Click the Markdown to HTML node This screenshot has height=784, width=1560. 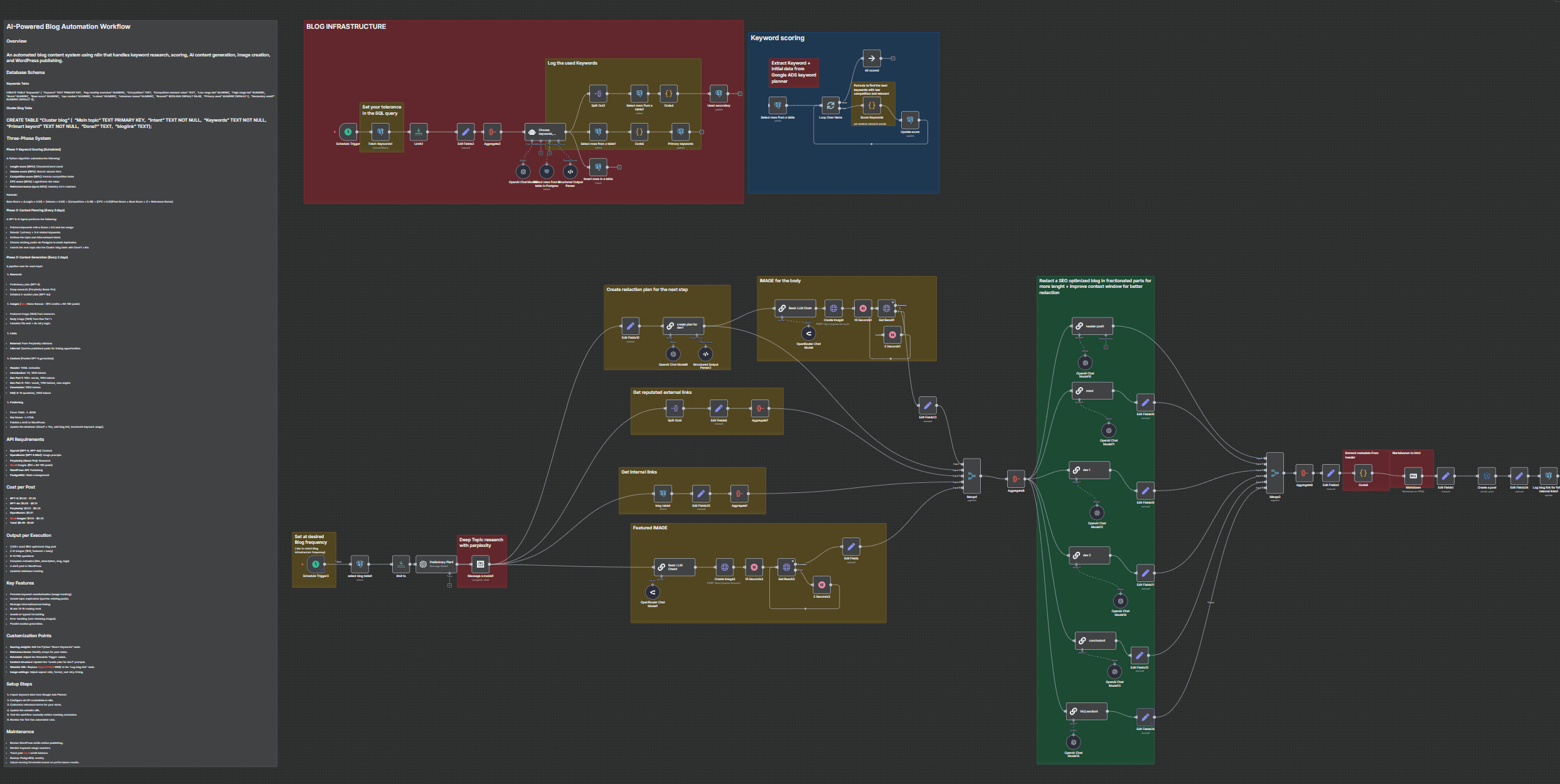coord(1413,475)
